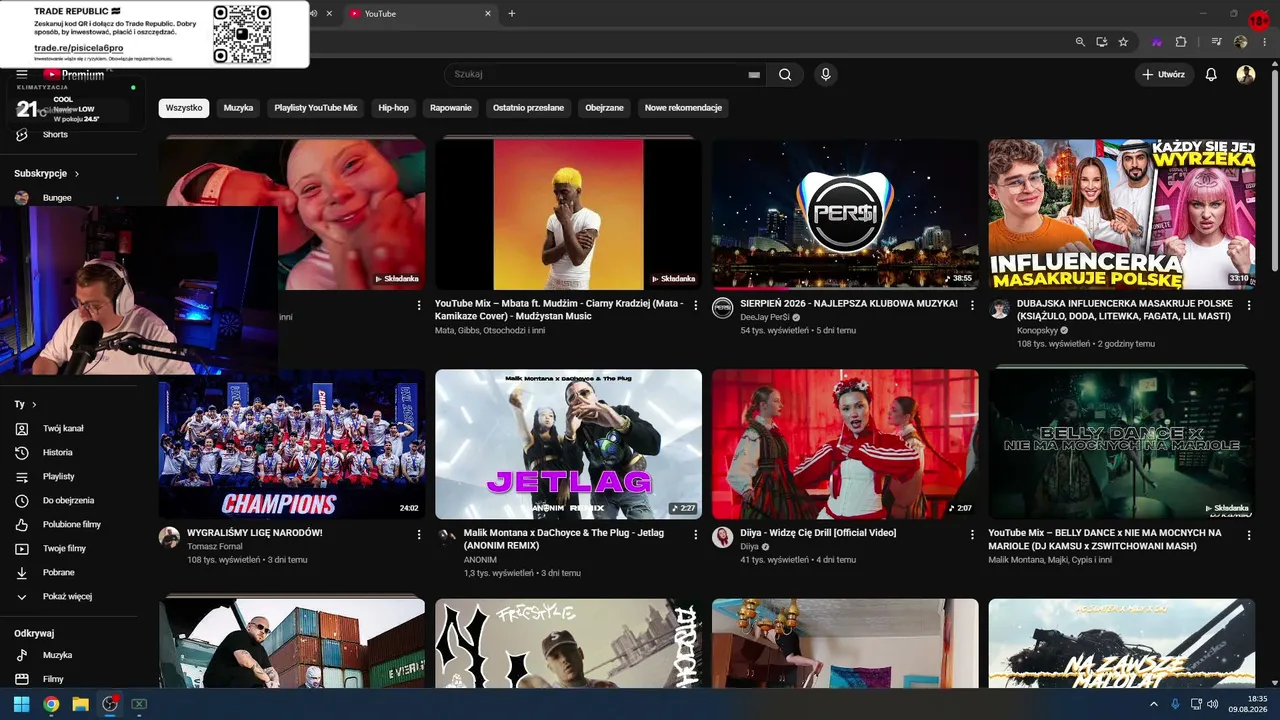The width and height of the screenshot is (1280, 720).
Task: Select the Rapowanie filter chip
Action: click(x=451, y=108)
